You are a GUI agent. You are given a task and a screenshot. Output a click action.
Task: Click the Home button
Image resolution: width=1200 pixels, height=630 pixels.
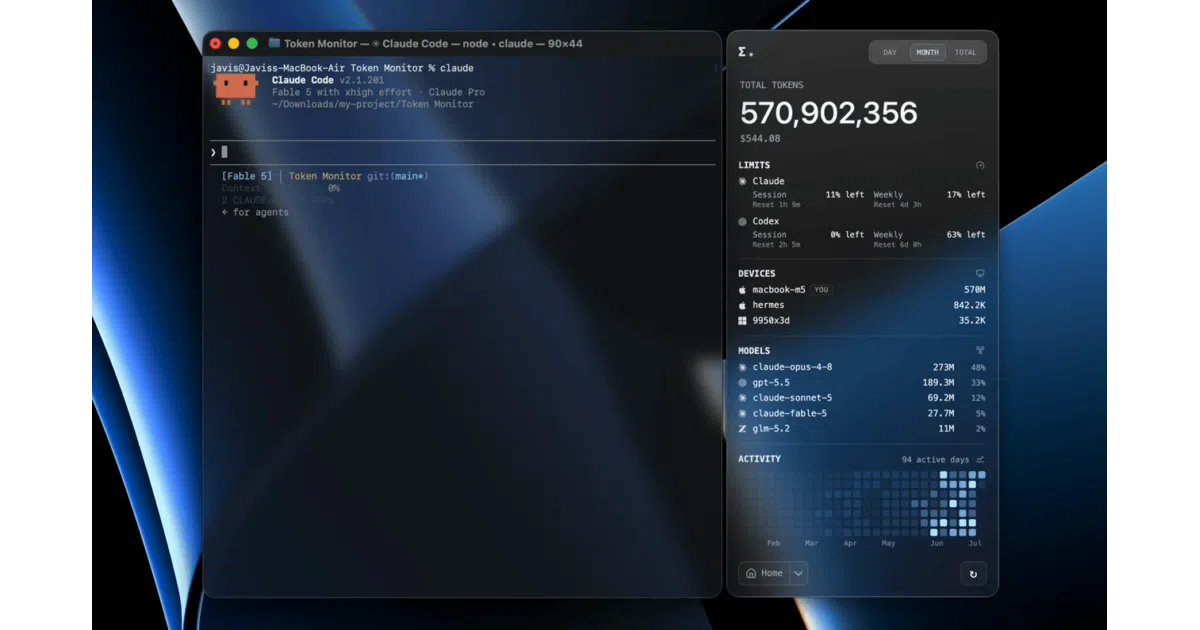(765, 573)
